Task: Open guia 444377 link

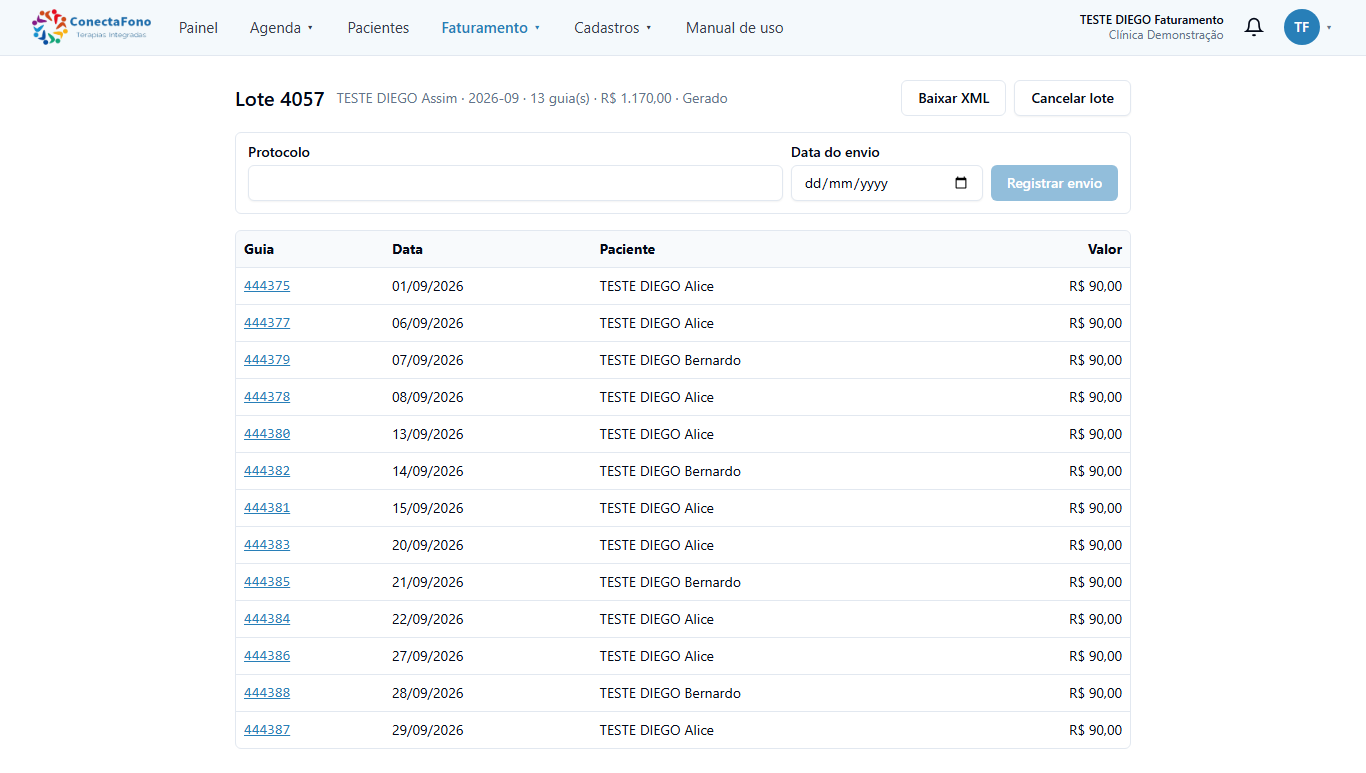Action: [267, 323]
